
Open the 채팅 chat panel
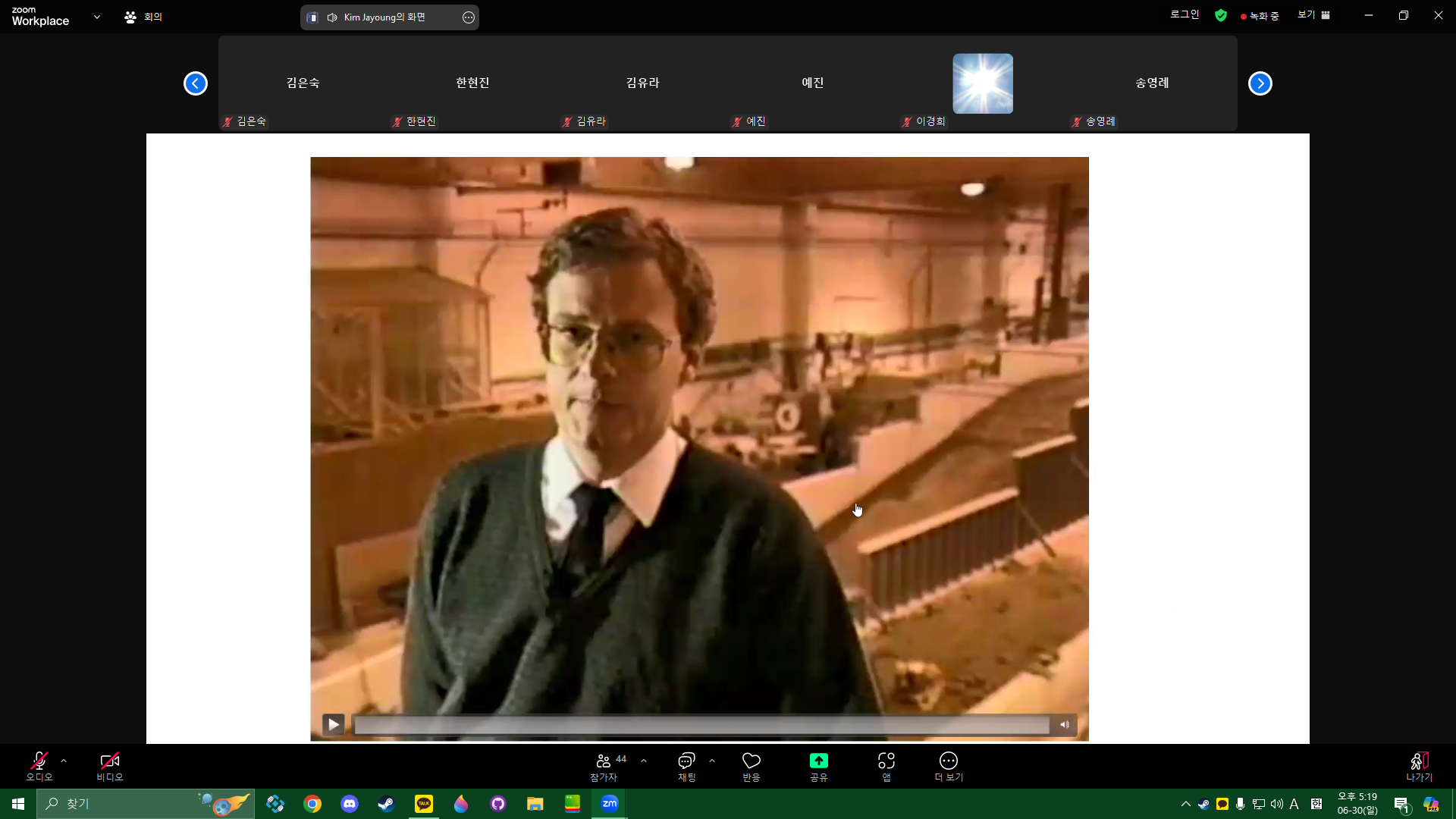(x=686, y=767)
